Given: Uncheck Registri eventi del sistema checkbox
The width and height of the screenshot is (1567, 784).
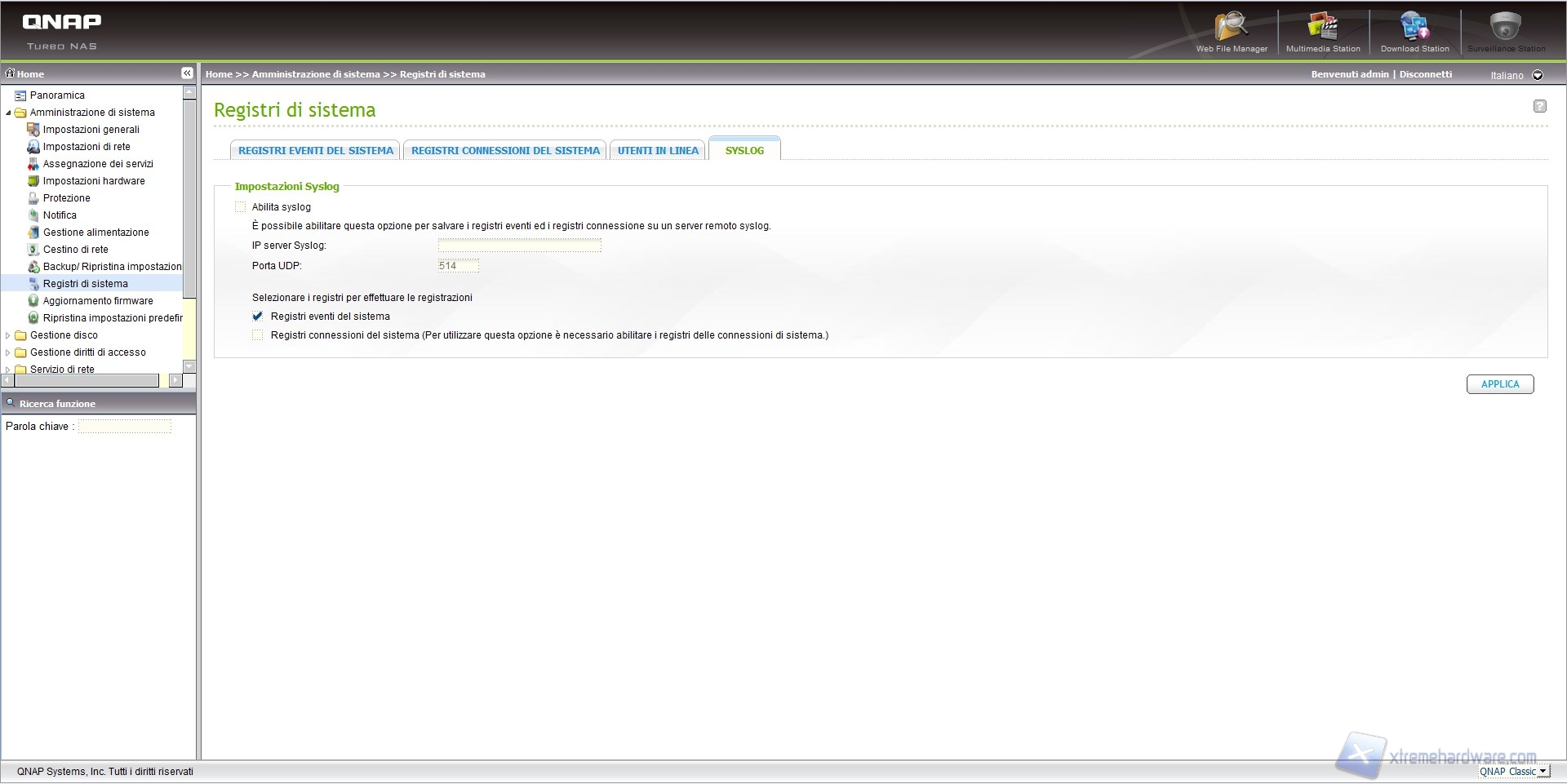Looking at the screenshot, I should click(258, 317).
